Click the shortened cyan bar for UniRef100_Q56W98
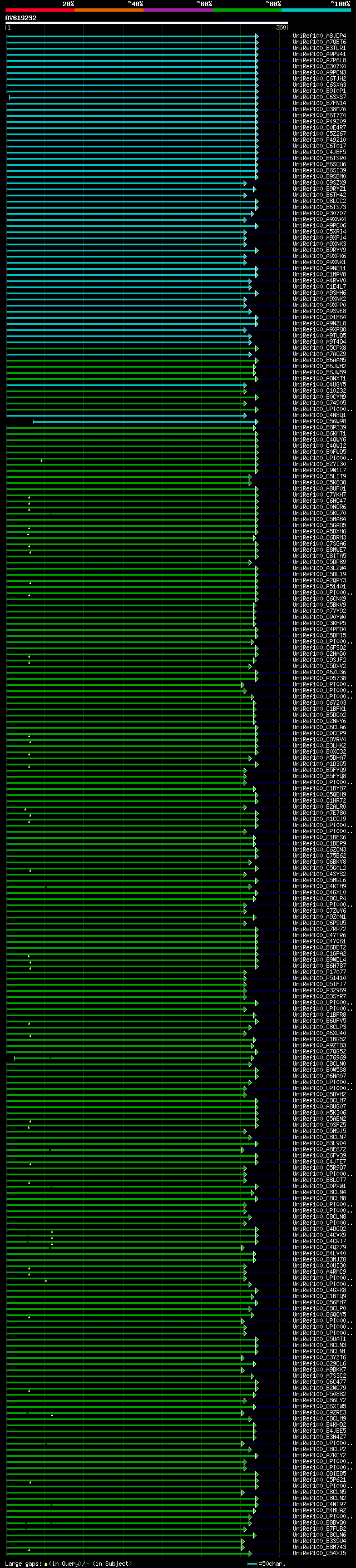This screenshot has width=356, height=1568. click(x=145, y=421)
